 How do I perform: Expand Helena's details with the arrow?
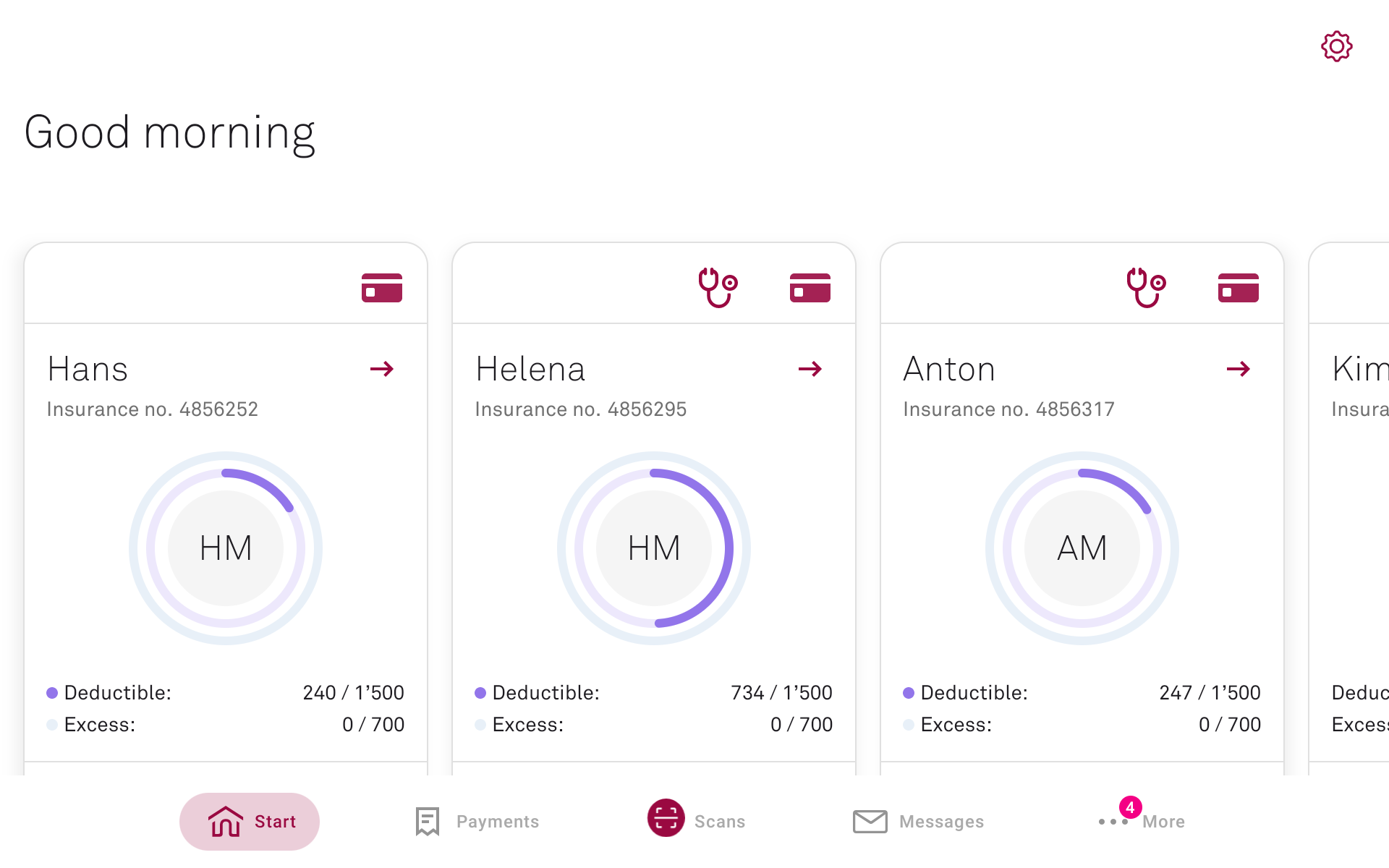(x=810, y=369)
